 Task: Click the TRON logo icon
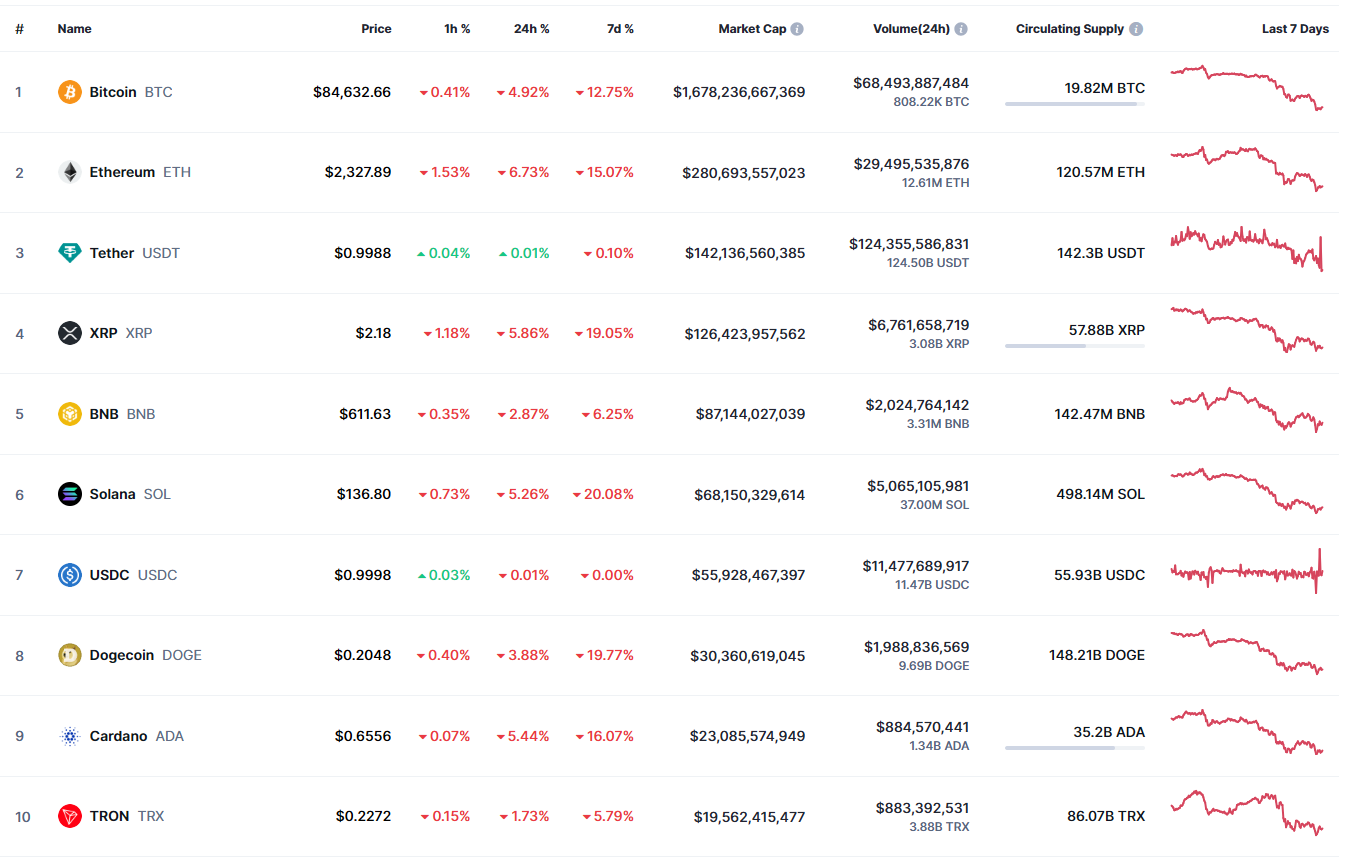click(x=70, y=816)
